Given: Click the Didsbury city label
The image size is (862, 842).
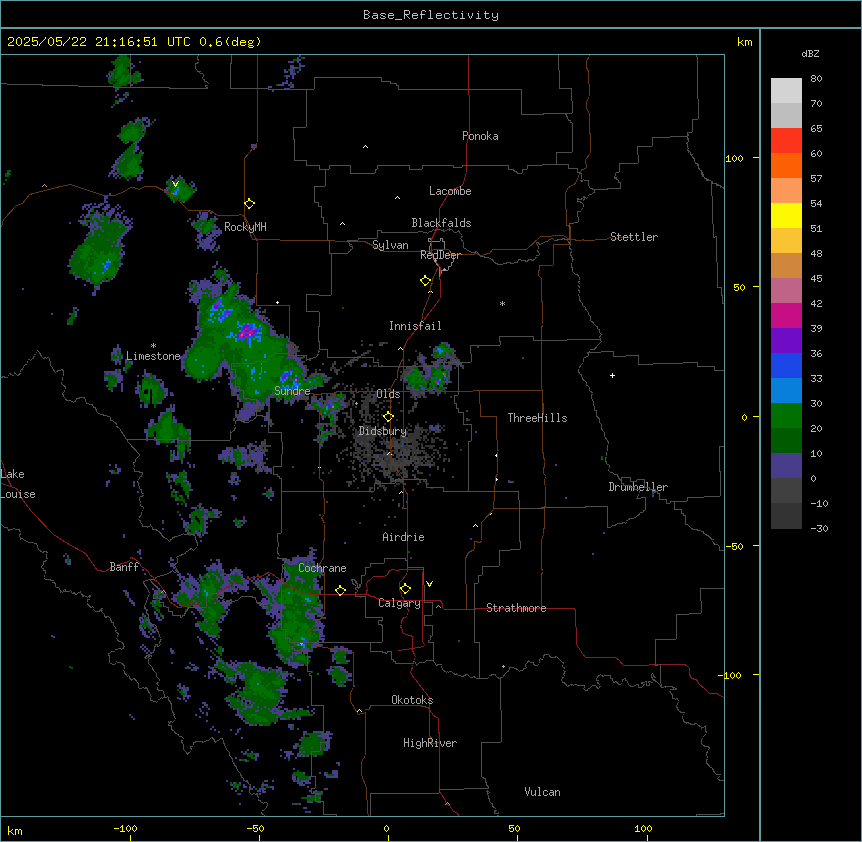Looking at the screenshot, I should tap(383, 431).
